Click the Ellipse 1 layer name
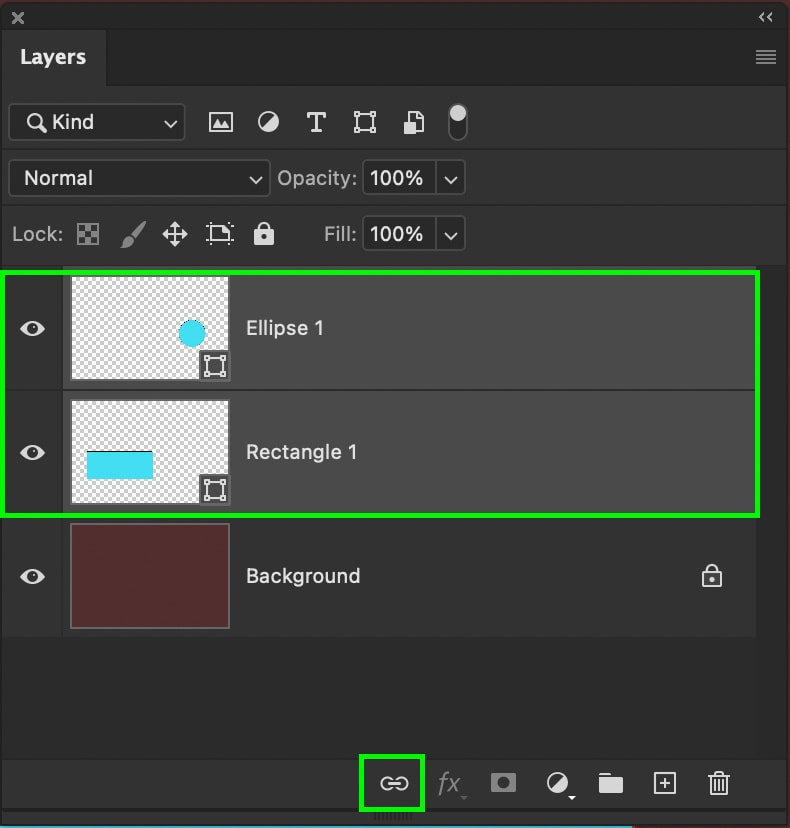The image size is (790, 828). click(x=285, y=328)
